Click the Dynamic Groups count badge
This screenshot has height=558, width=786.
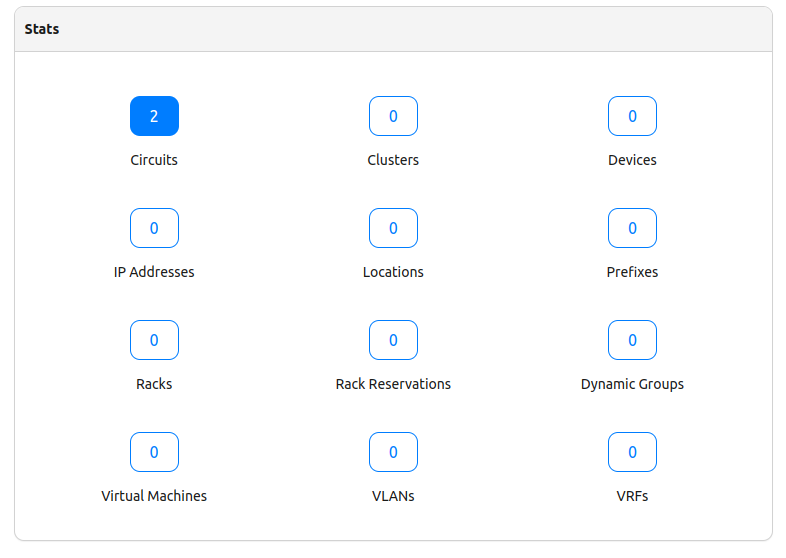(x=632, y=340)
